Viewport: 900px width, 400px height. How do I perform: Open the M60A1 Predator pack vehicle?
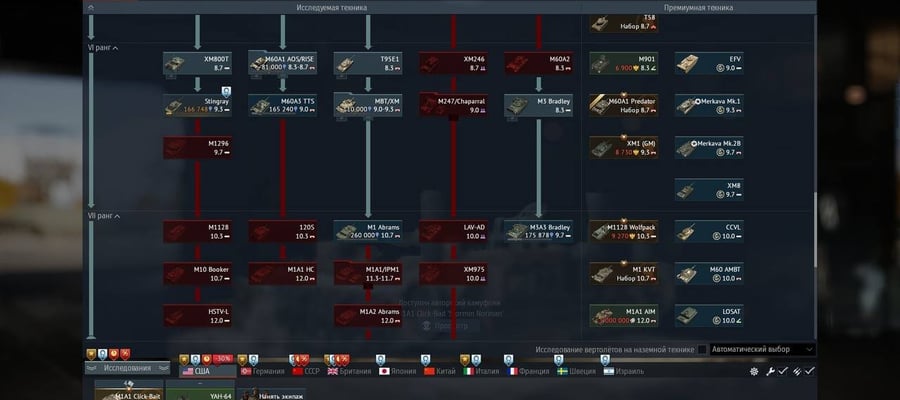(x=624, y=106)
